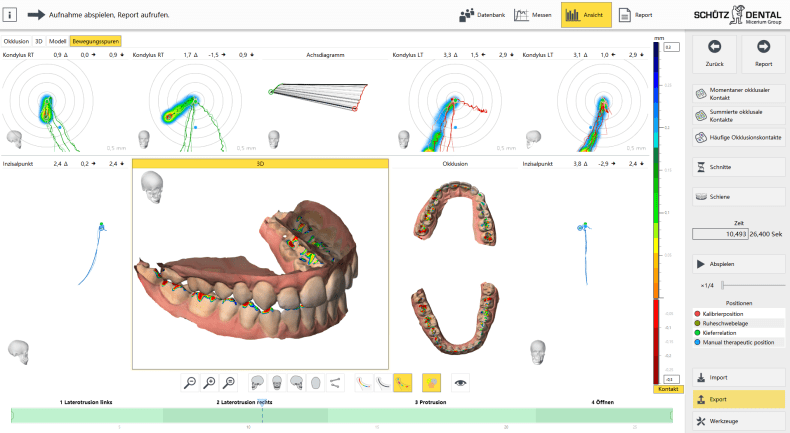Open Werkzeuge tools

pyautogui.click(x=739, y=421)
